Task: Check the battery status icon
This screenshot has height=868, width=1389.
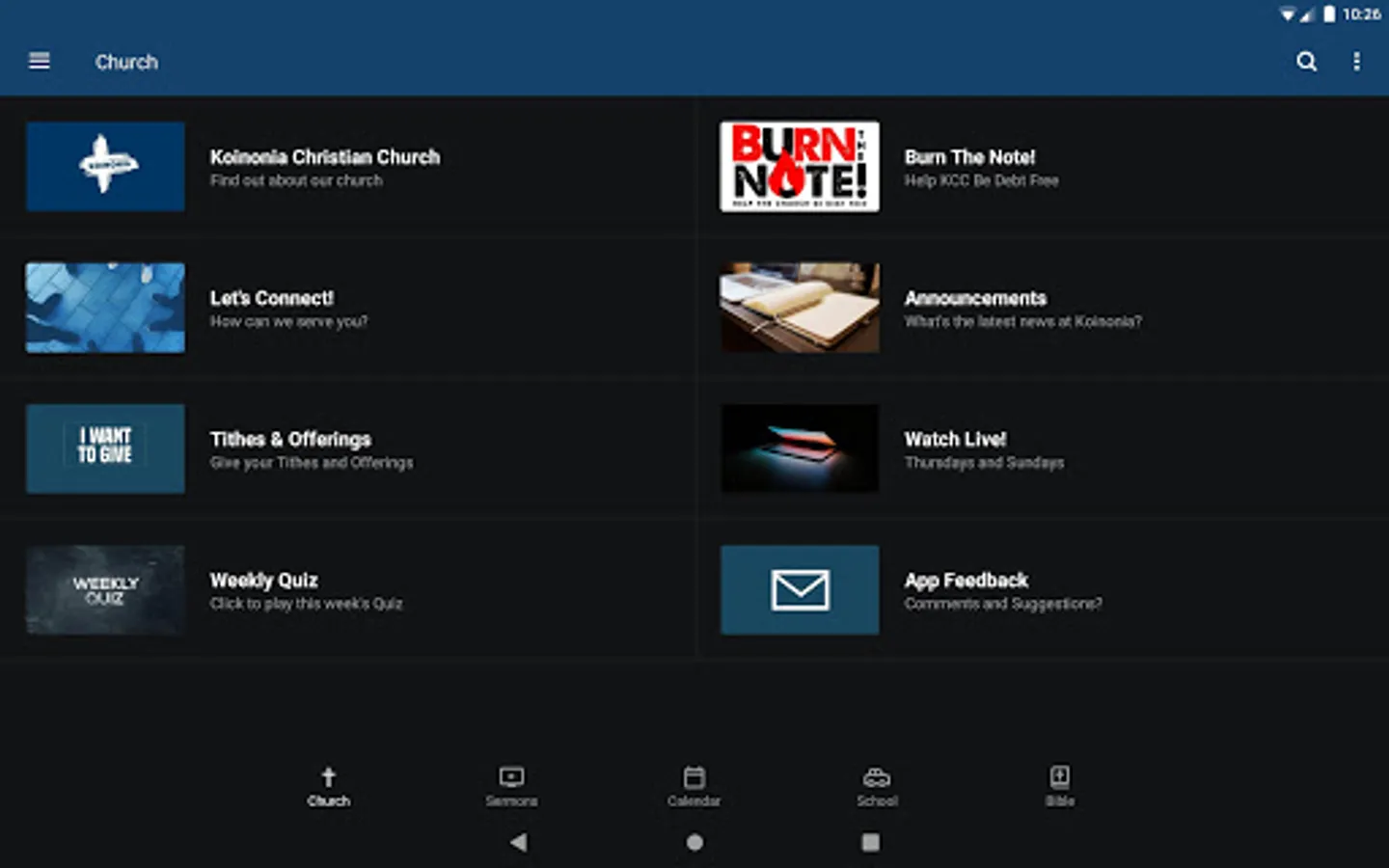Action: [1329, 14]
